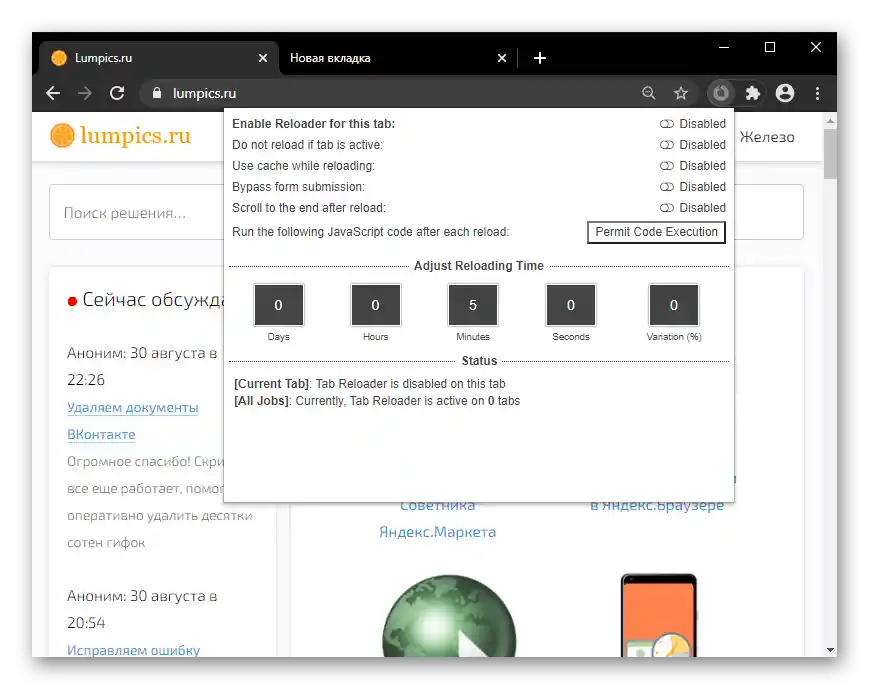Open the profile avatar icon
Image resolution: width=869 pixels, height=689 pixels.
click(785, 93)
